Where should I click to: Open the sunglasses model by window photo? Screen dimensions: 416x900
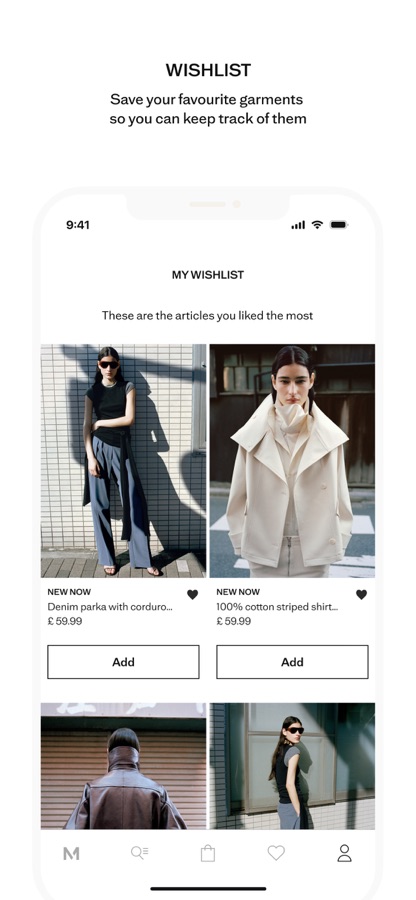[292, 766]
